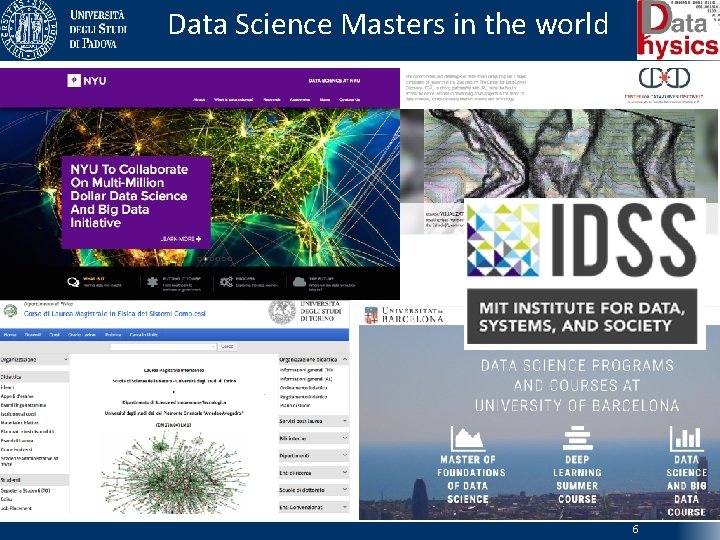Click the cloud icon in NYU footer
The height and width of the screenshot is (540, 720).
pyautogui.click(x=299, y=282)
